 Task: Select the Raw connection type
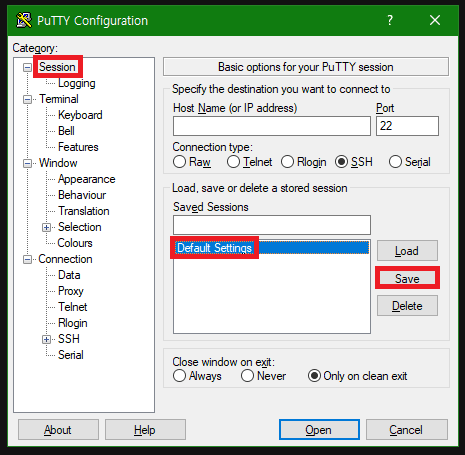pos(192,162)
